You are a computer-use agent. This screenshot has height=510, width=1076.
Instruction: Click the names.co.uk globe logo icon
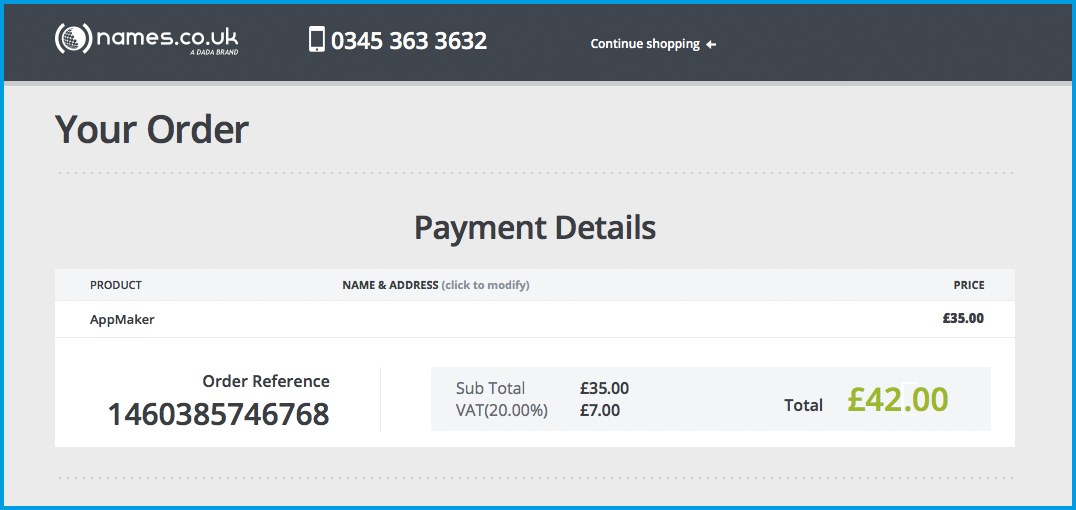[72, 40]
